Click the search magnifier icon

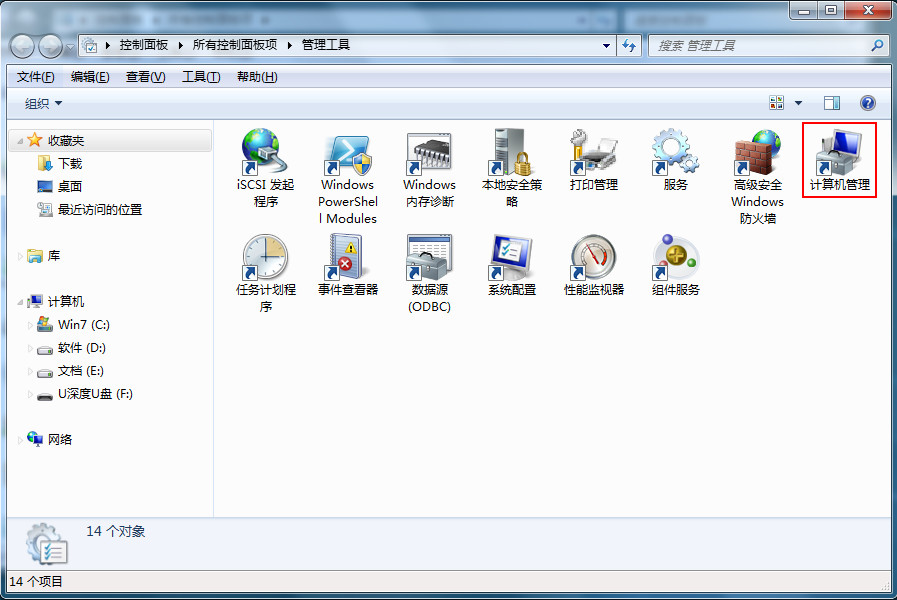click(876, 45)
